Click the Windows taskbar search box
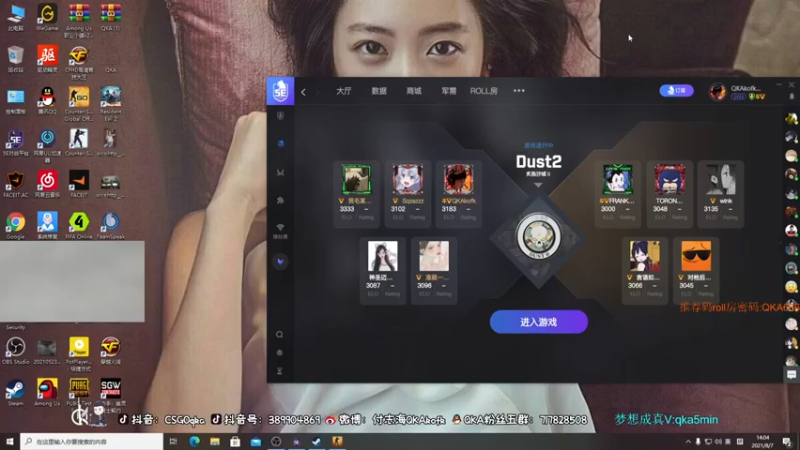800x450 pixels. pos(92,441)
